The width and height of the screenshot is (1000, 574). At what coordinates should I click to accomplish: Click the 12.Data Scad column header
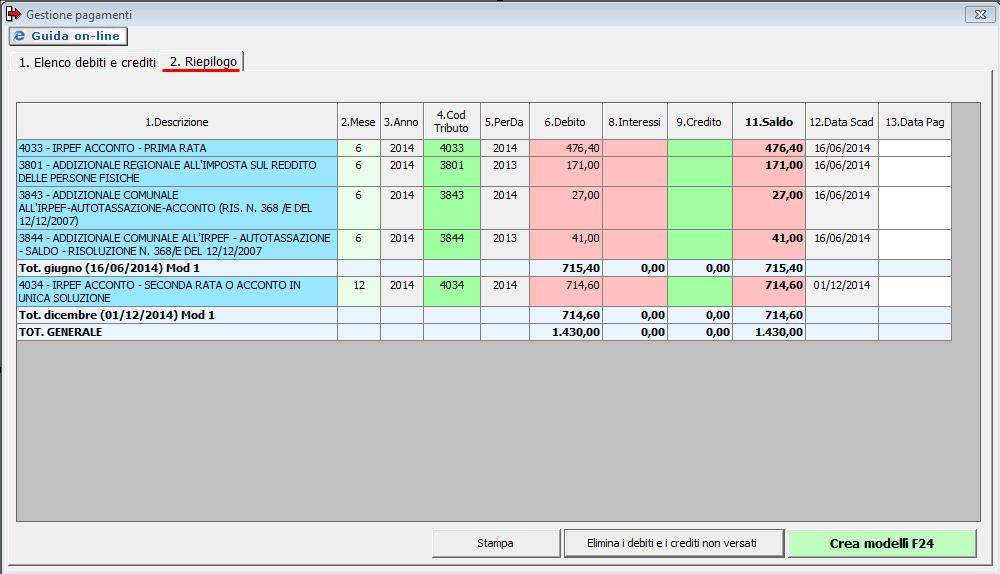pos(841,122)
